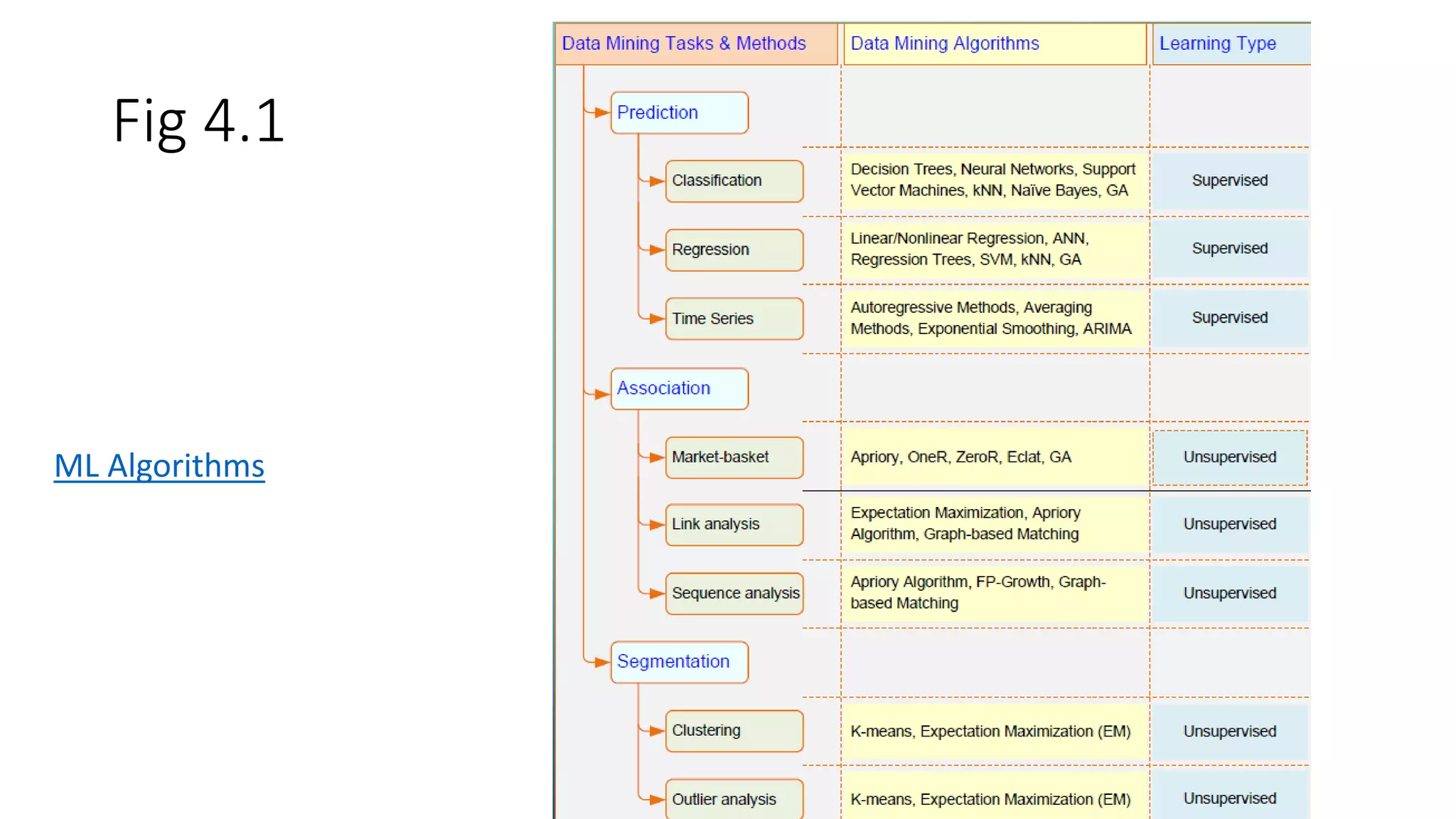This screenshot has width=1456, height=819.
Task: Click the Market-basket node
Action: coord(734,457)
